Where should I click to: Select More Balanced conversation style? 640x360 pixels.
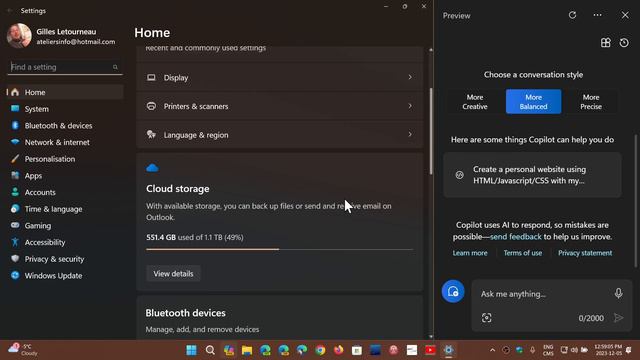tap(533, 102)
